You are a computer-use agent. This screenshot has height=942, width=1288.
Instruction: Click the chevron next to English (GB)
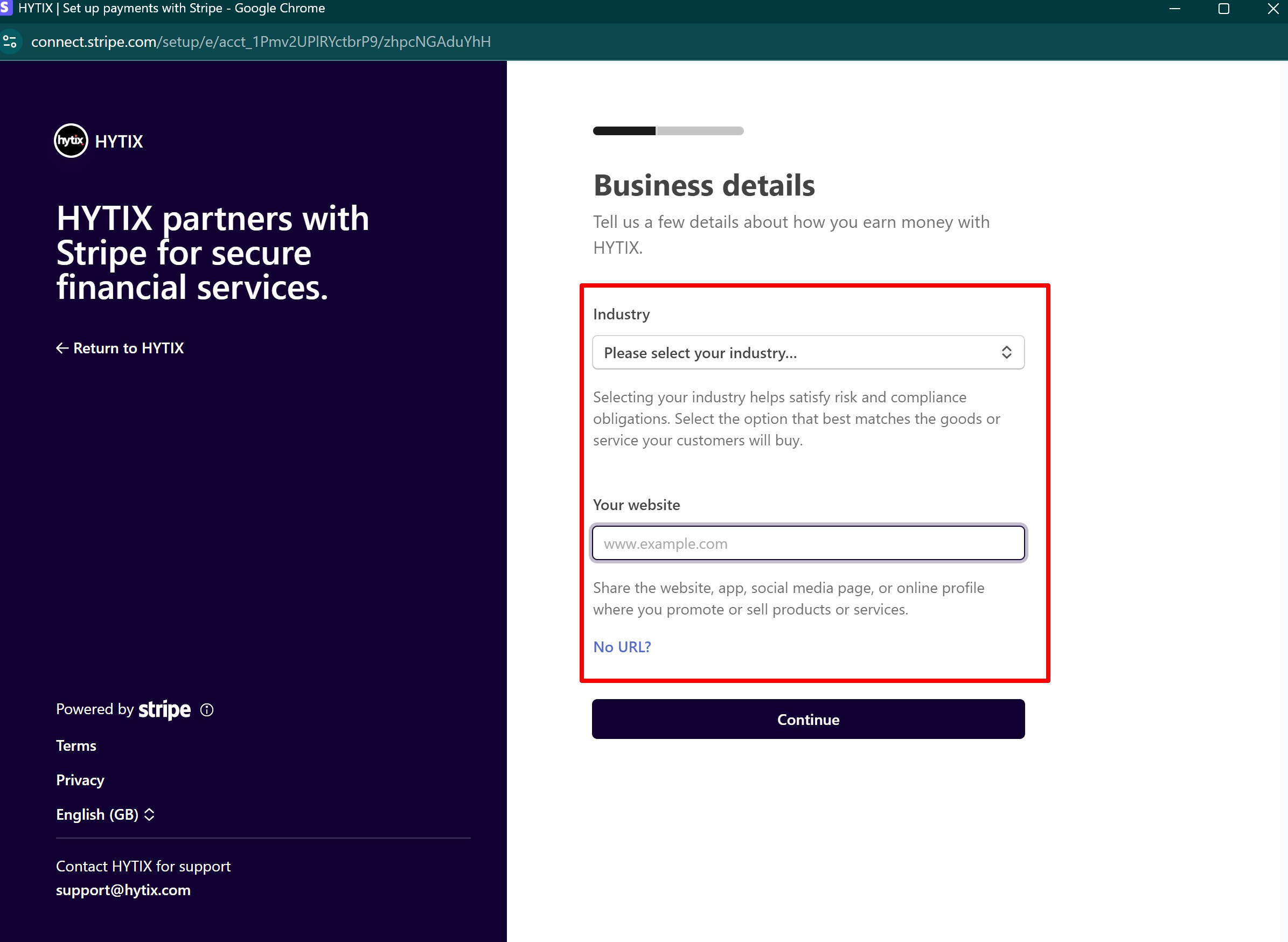(149, 814)
